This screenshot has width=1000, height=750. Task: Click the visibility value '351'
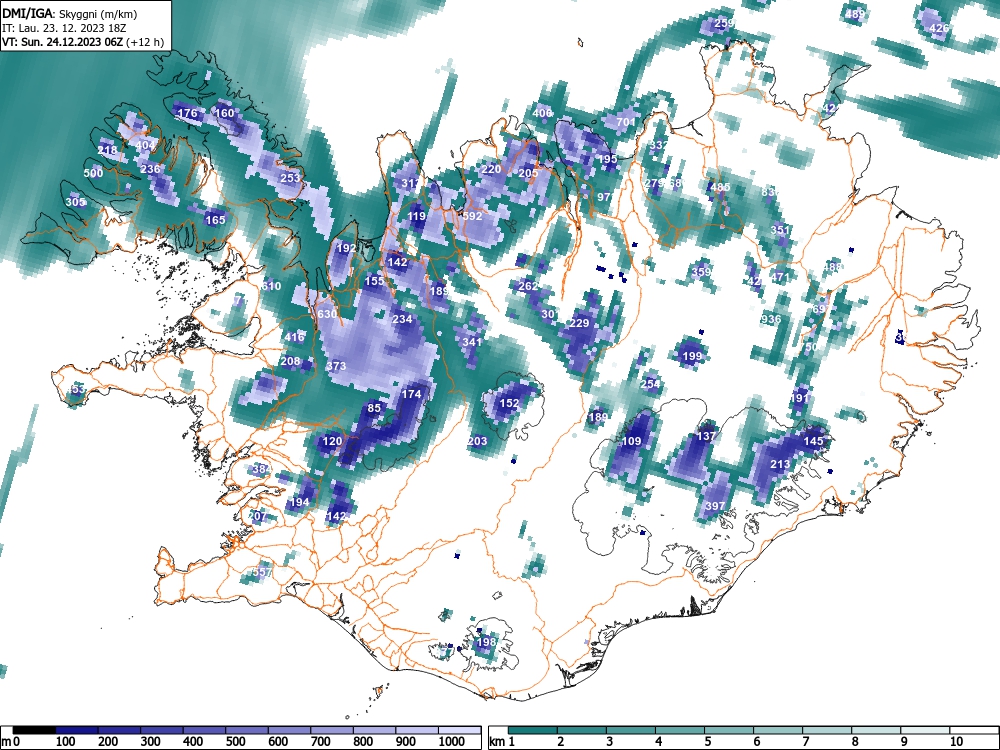point(781,230)
